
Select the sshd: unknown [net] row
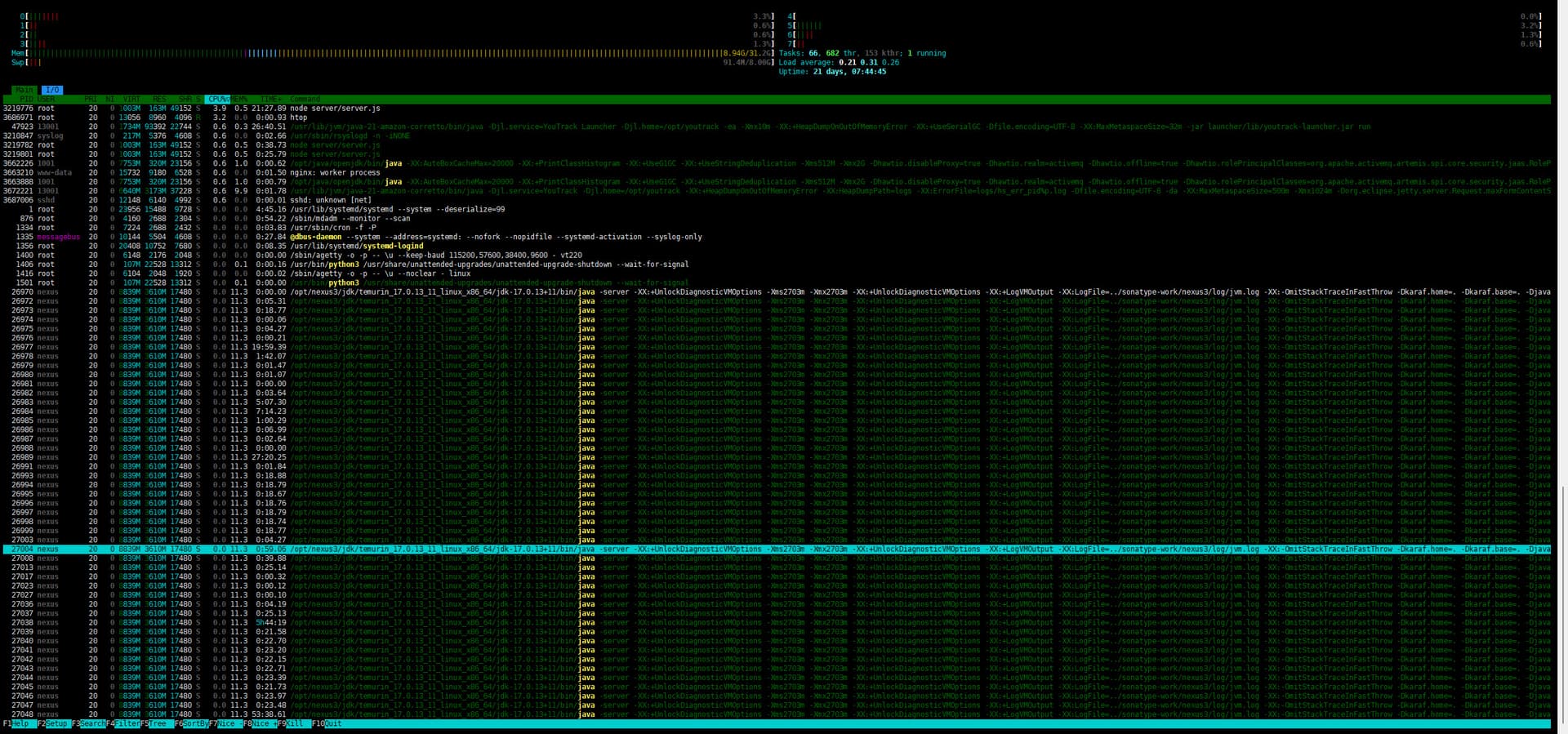[x=776, y=200]
